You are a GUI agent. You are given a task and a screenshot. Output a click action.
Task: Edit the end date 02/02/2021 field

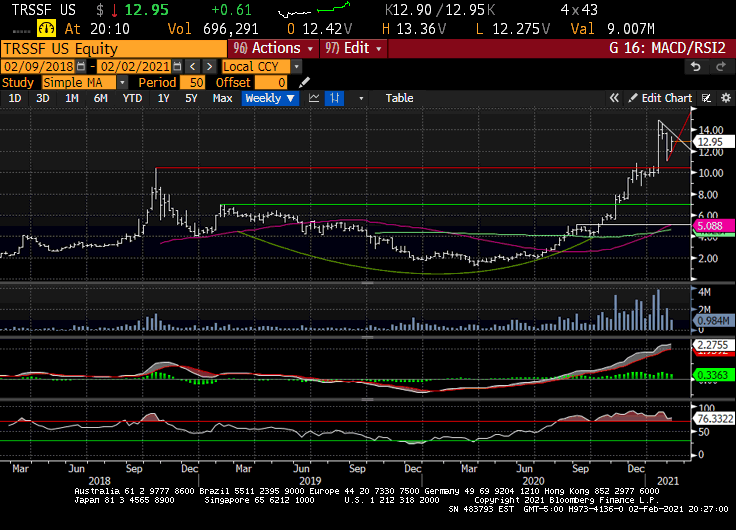(x=135, y=66)
